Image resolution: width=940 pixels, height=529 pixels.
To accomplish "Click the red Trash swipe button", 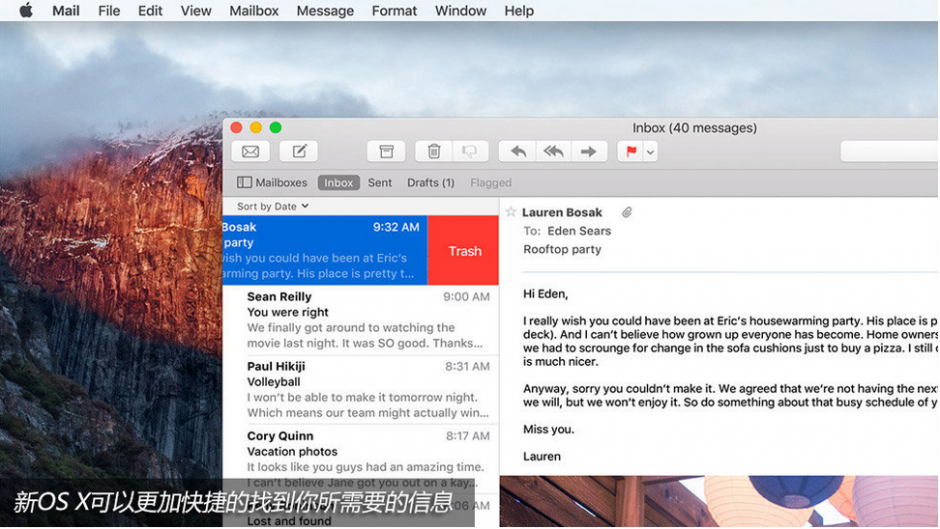I will point(463,251).
